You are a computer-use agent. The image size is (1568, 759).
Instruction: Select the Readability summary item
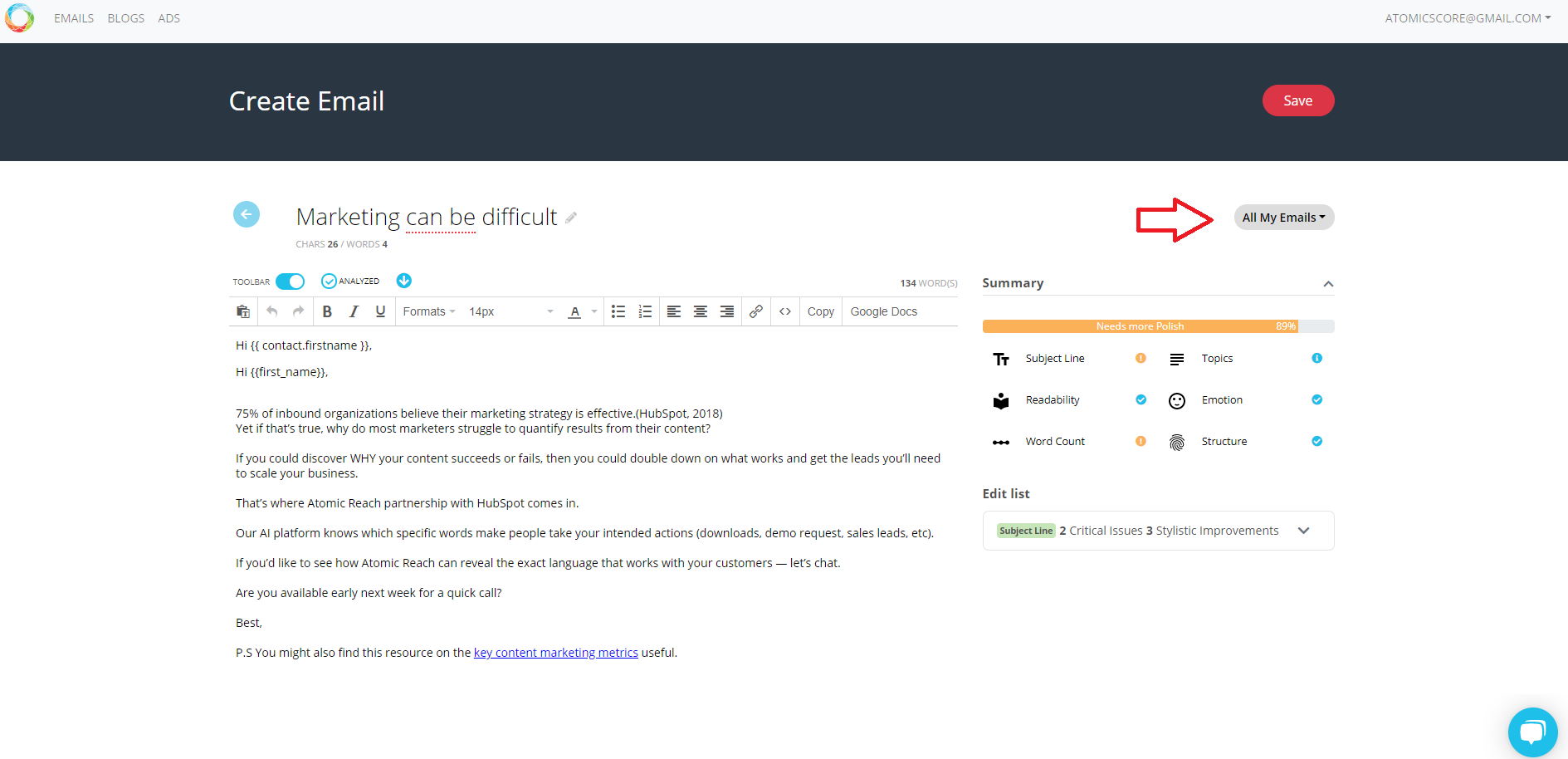(1053, 399)
